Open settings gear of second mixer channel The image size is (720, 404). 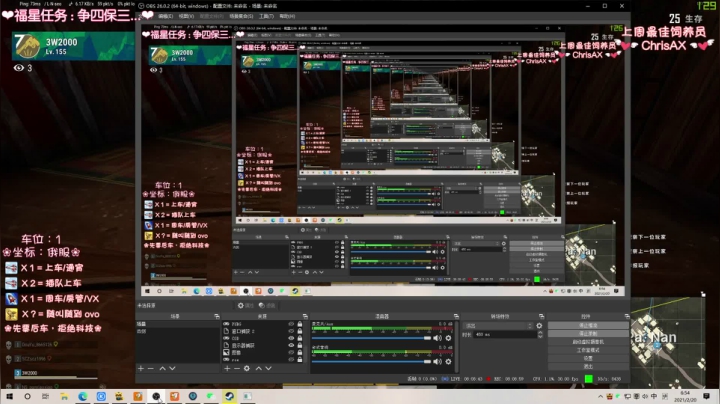449,361
